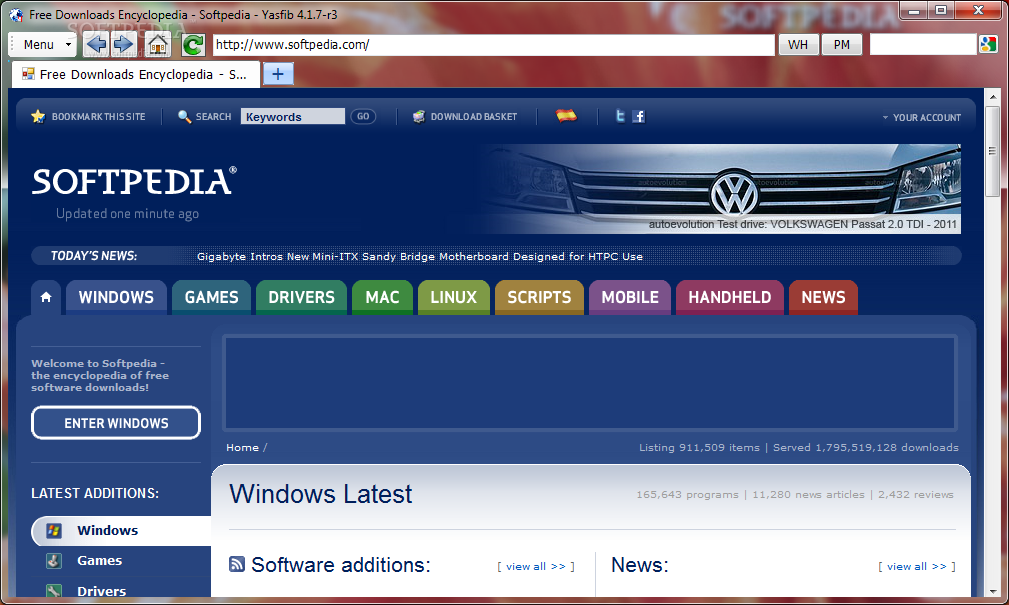Click the vertical scrollbar thumb
The image size is (1009, 605).
coord(992,151)
